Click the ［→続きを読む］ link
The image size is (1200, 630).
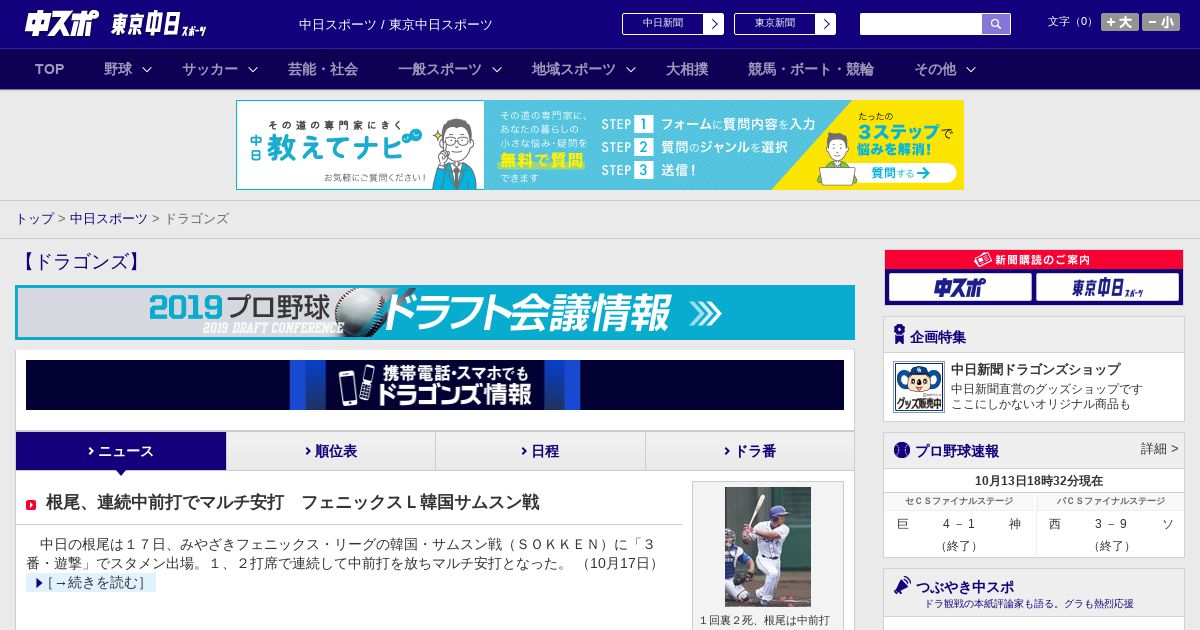[91, 583]
